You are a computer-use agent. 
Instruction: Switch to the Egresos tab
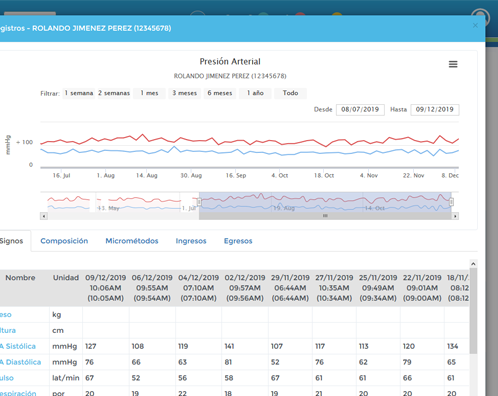(238, 241)
